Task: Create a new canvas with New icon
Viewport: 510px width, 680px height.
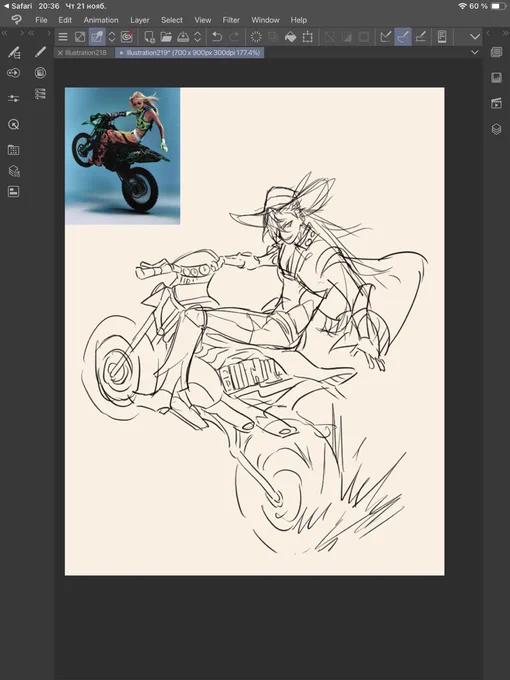Action: [x=149, y=37]
